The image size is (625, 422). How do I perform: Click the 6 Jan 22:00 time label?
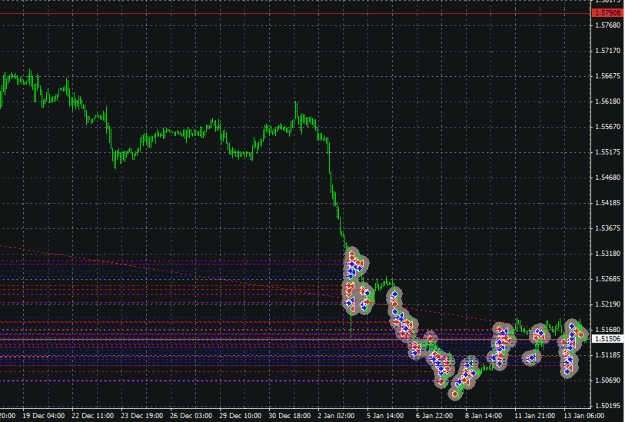pos(434,415)
